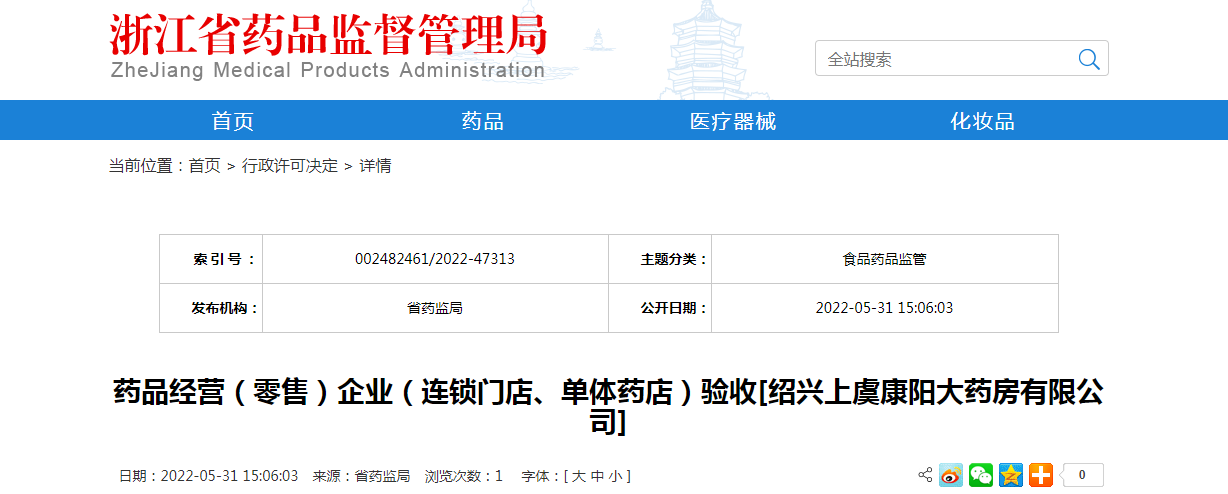Click ZheJiang Medical Products Administration subtitle
Image resolution: width=1228 pixels, height=494 pixels.
point(328,71)
